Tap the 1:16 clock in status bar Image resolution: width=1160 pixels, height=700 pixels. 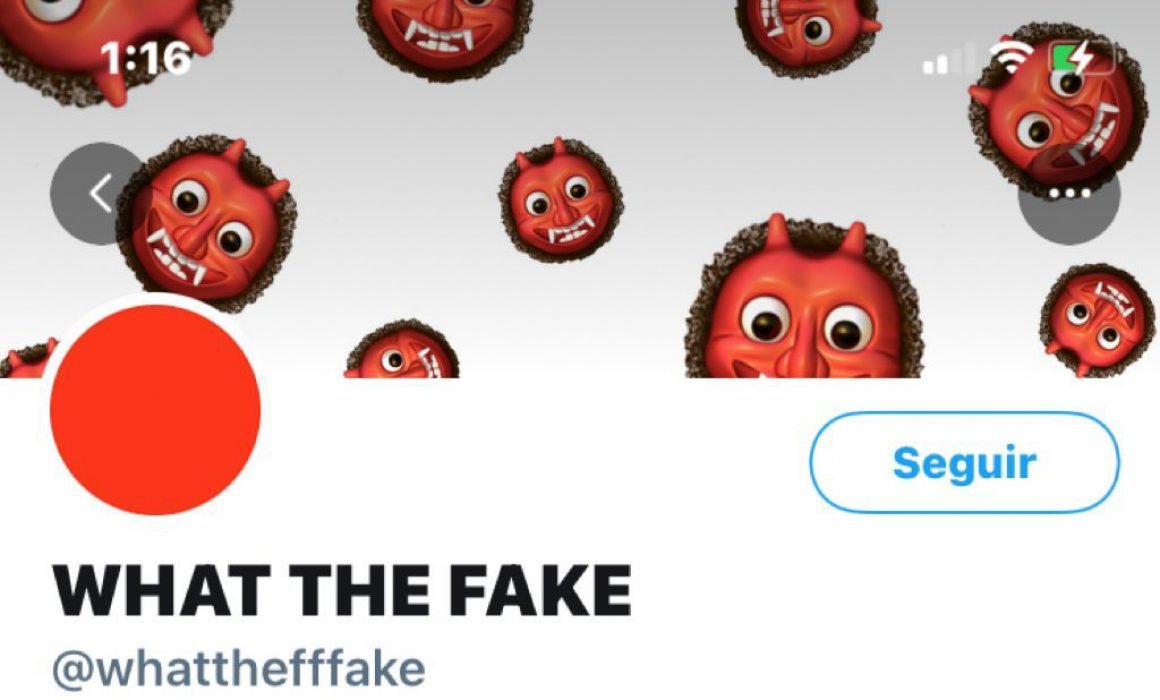[145, 58]
